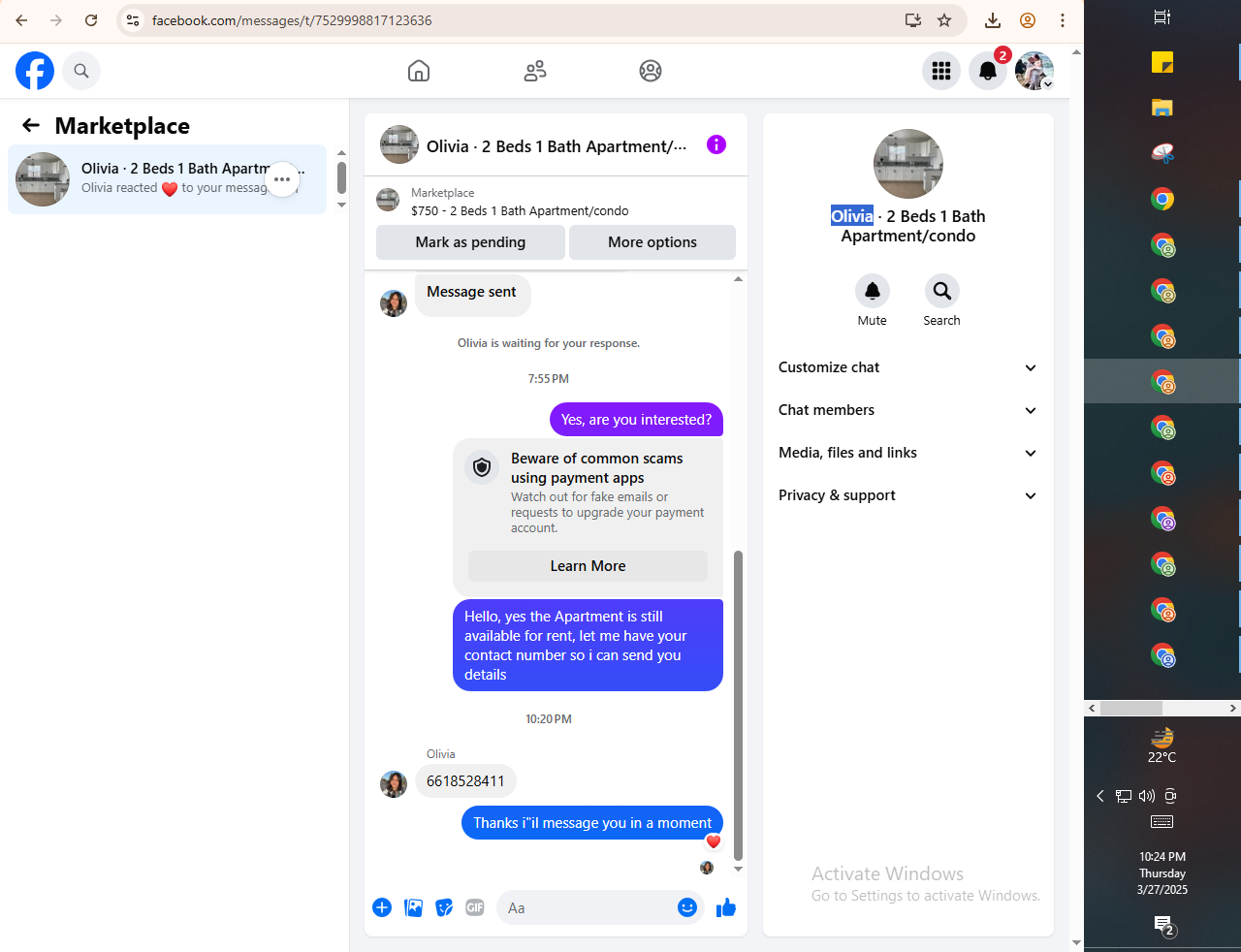Click the phone number 6618528411 message
Image resolution: width=1241 pixels, height=952 pixels.
point(465,781)
